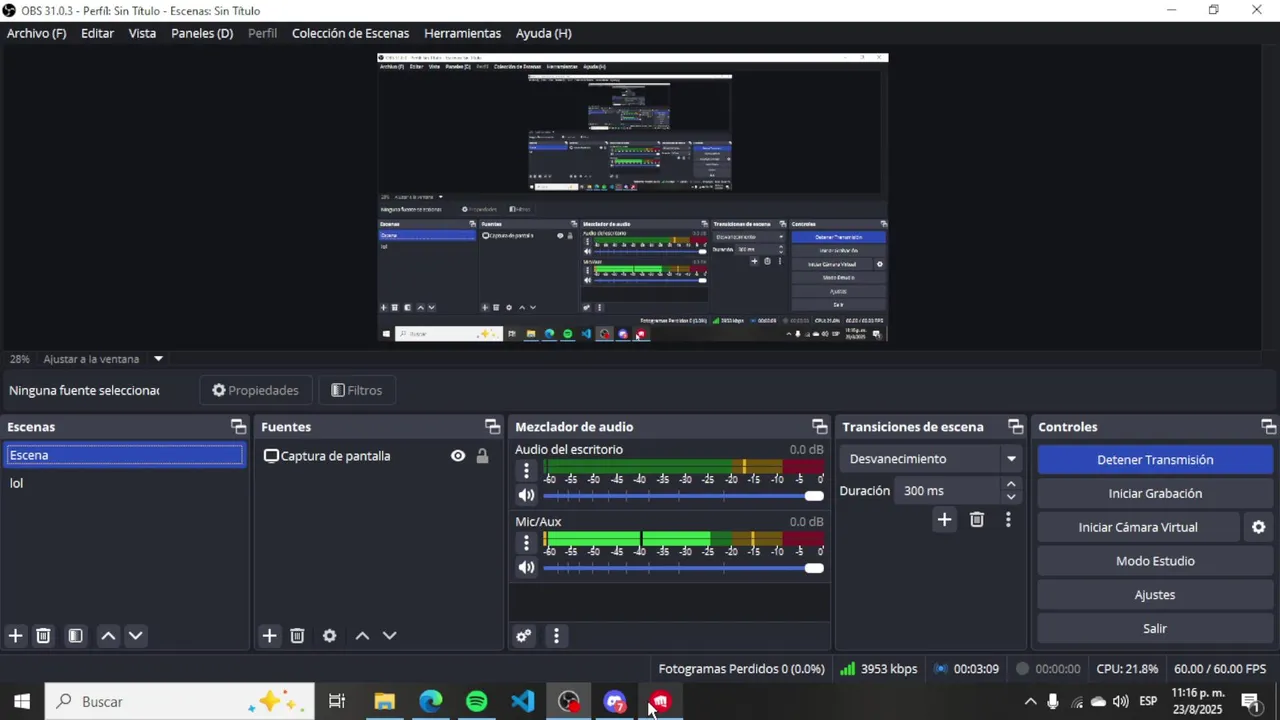The image size is (1280, 720).
Task: Open Microsoft Edge from taskbar
Action: click(x=431, y=702)
